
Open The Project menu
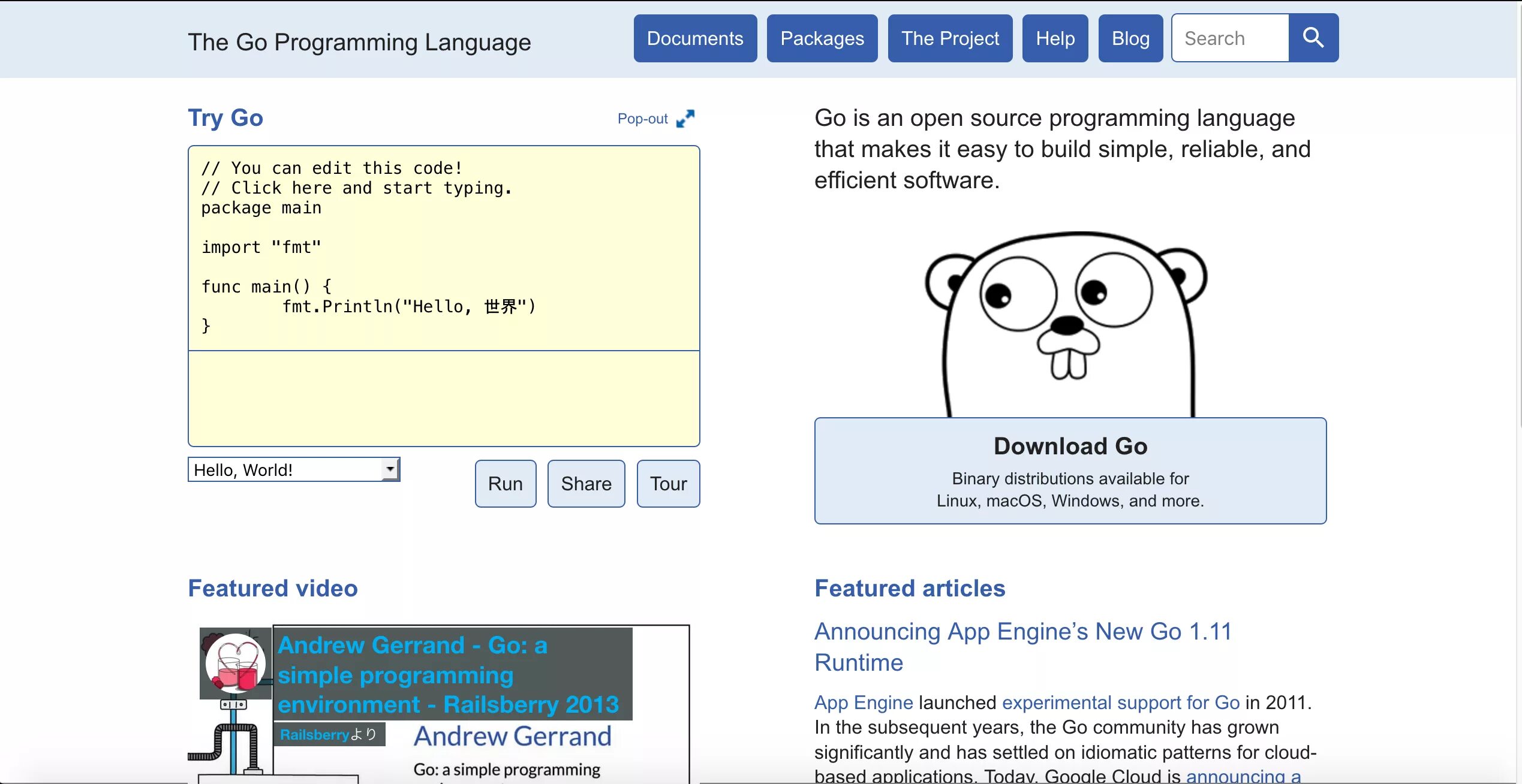[950, 38]
